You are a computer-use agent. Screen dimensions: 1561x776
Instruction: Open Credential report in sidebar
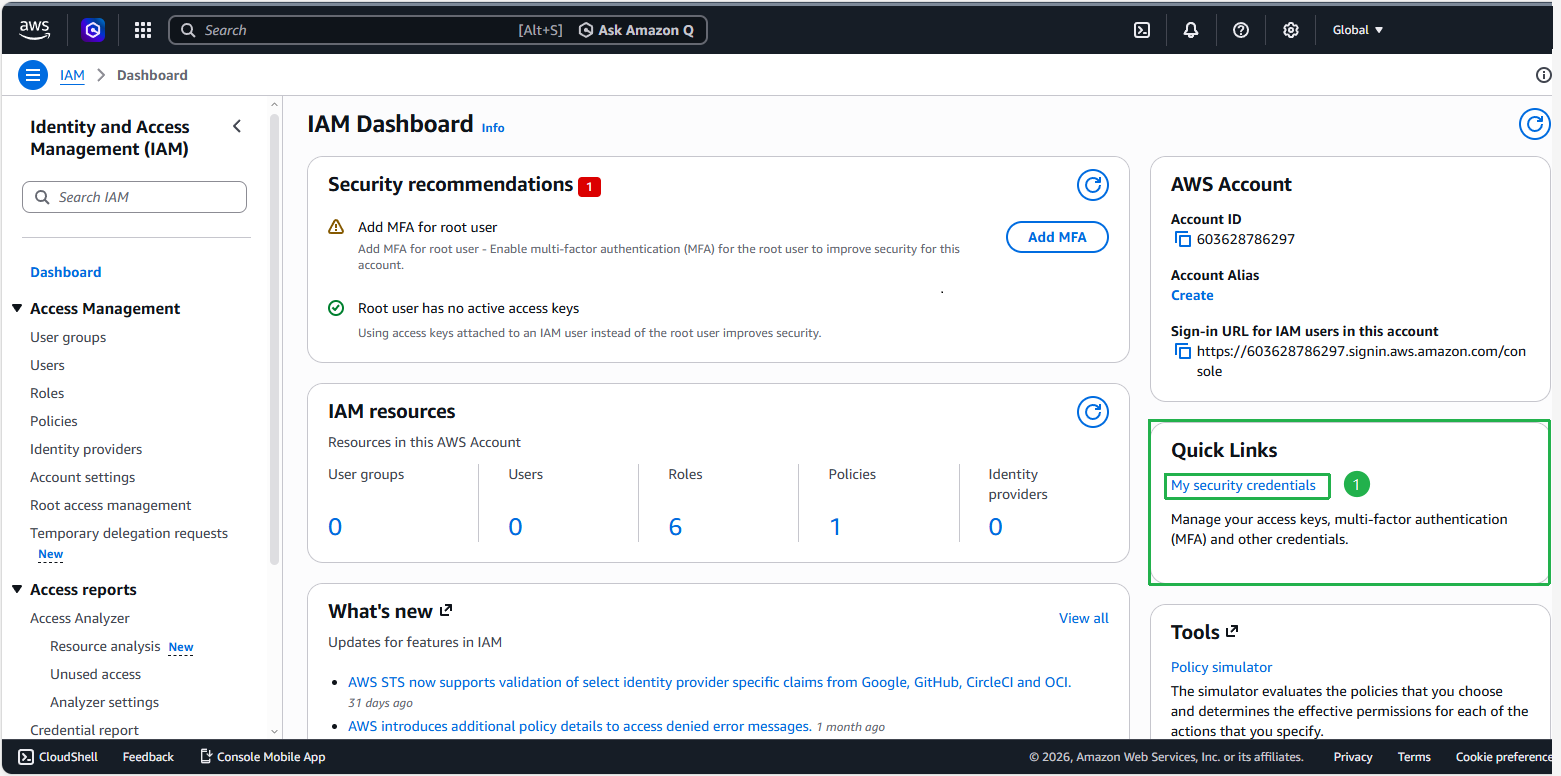click(84, 730)
